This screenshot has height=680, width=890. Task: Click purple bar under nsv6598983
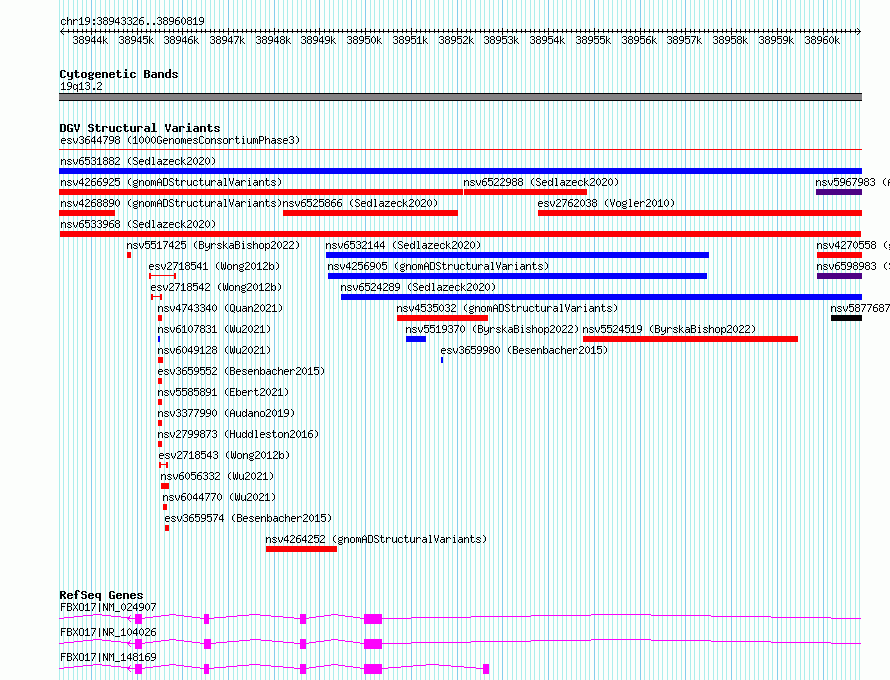[x=839, y=276]
